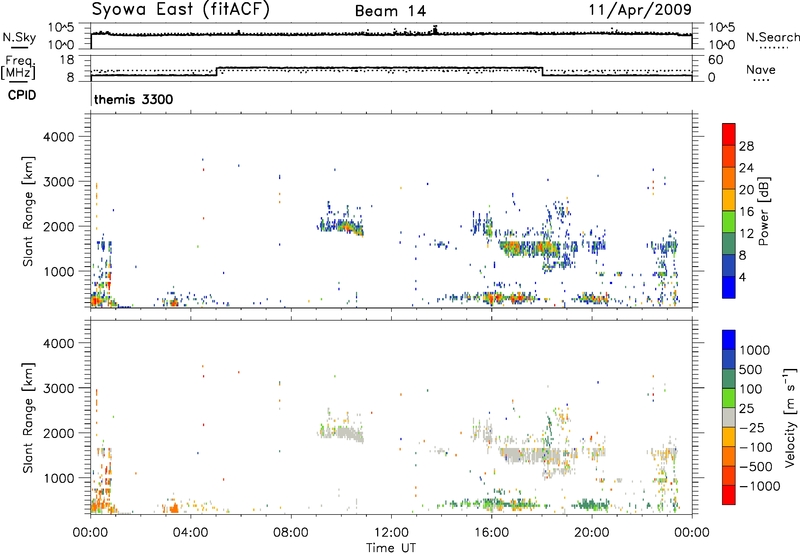800x554 pixels.
Task: Click the '4000' tick of the power panel
Action: pyautogui.click(x=59, y=137)
